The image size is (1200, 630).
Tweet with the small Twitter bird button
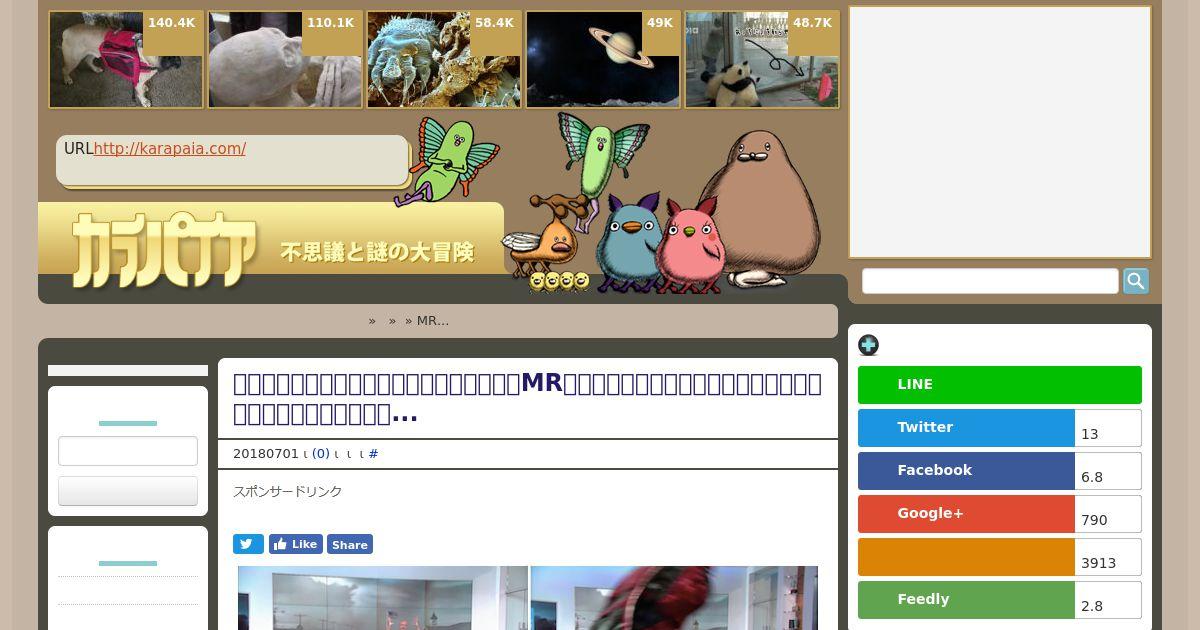pos(248,544)
